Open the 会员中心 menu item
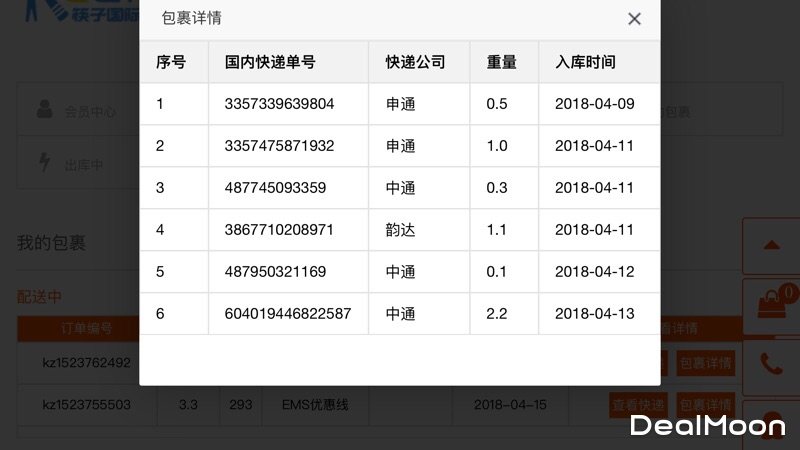The height and width of the screenshot is (450, 800). (x=90, y=112)
